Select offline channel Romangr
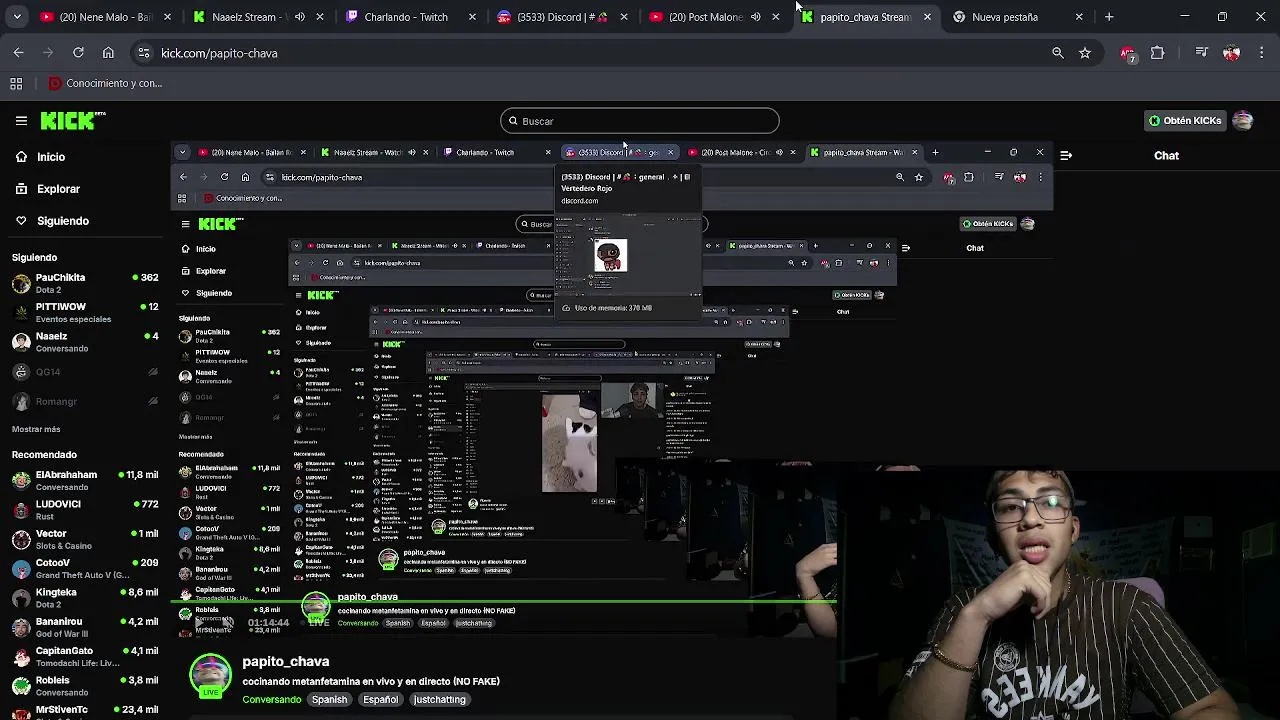1280x720 pixels. point(85,402)
